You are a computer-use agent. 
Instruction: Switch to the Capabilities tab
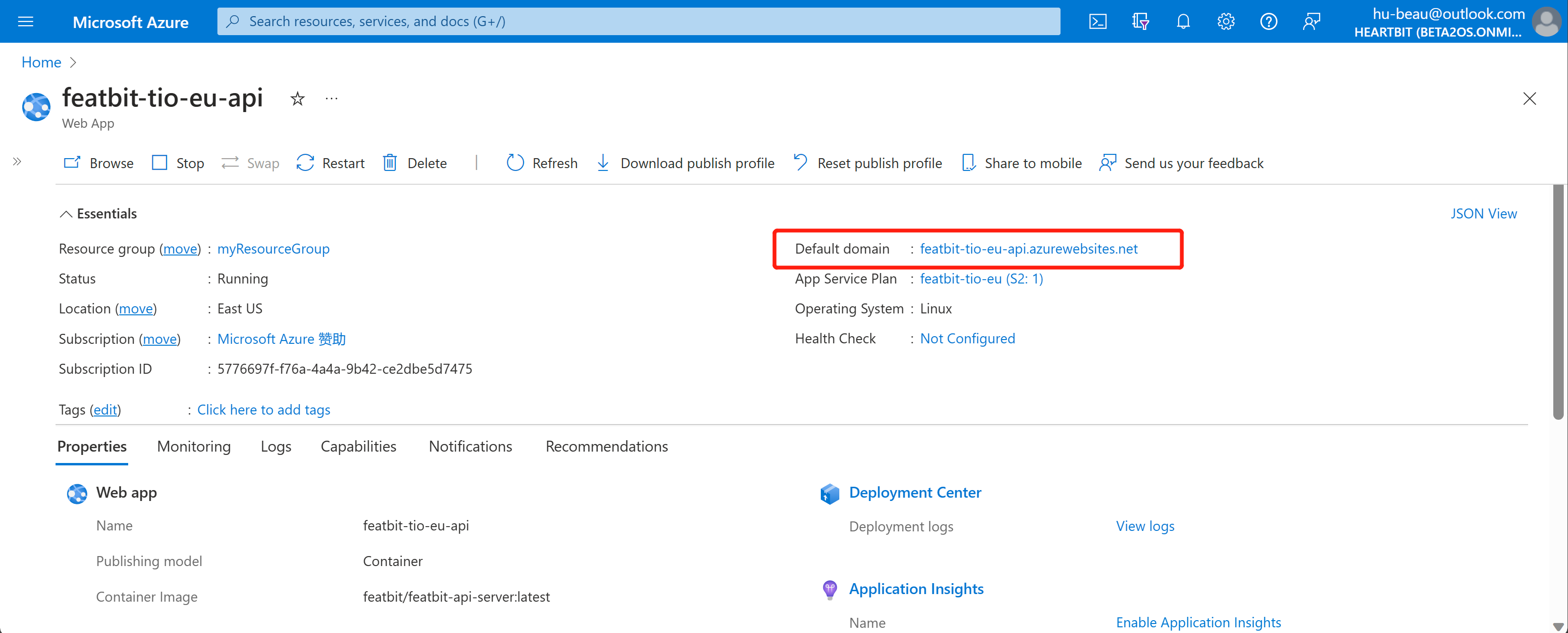tap(358, 446)
